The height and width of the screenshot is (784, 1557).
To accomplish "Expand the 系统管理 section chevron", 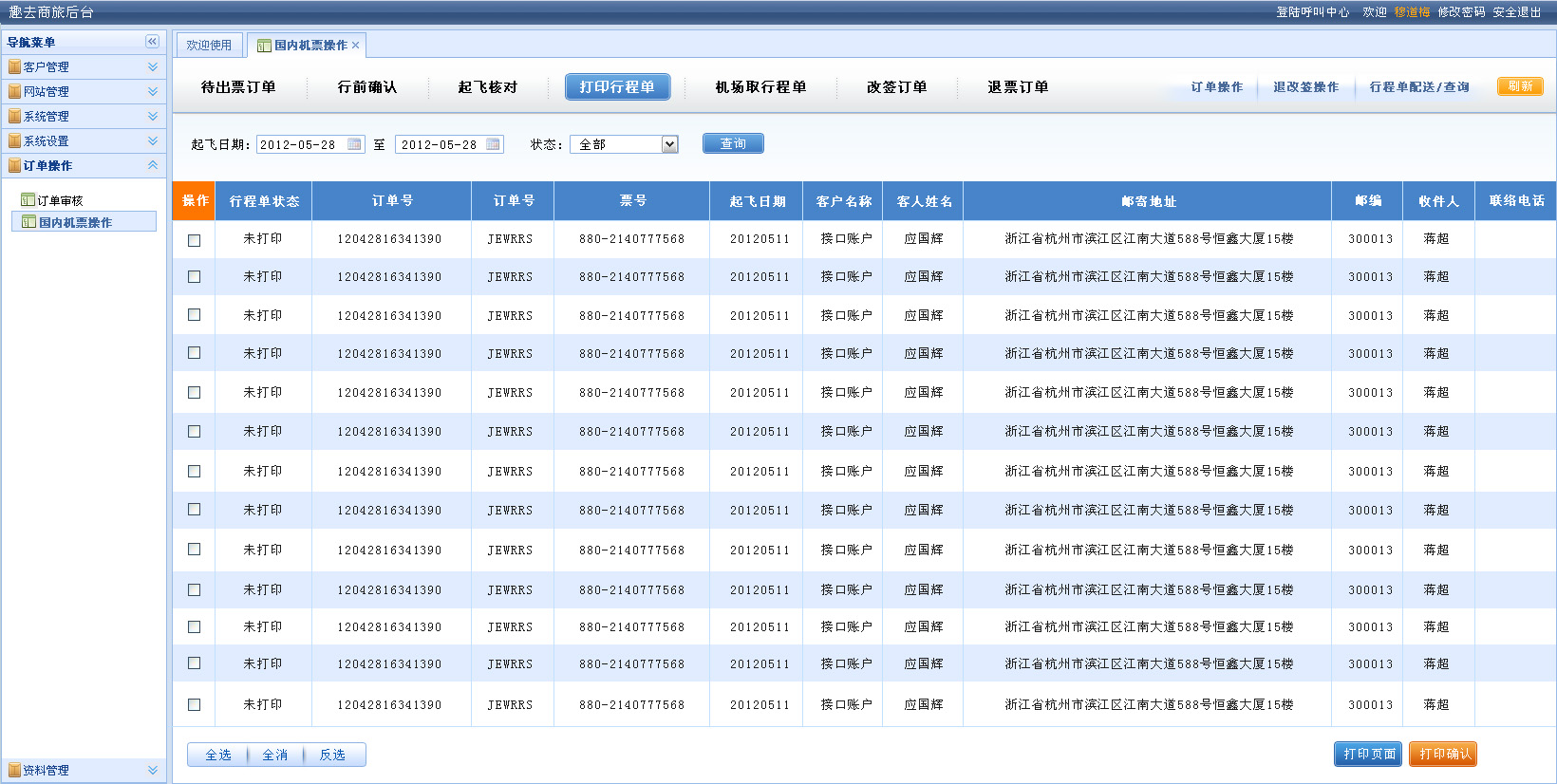I will point(153,117).
